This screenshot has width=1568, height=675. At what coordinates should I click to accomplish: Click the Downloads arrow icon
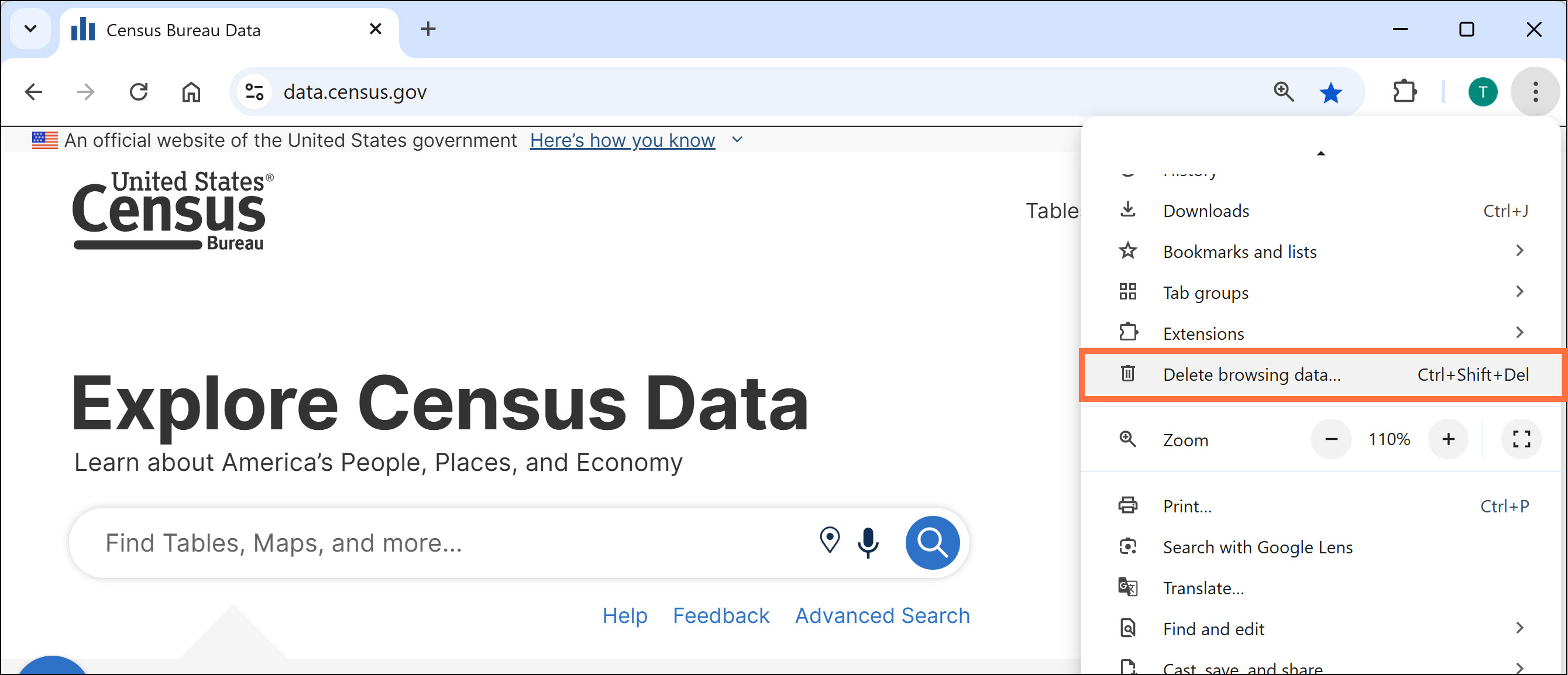1128,209
